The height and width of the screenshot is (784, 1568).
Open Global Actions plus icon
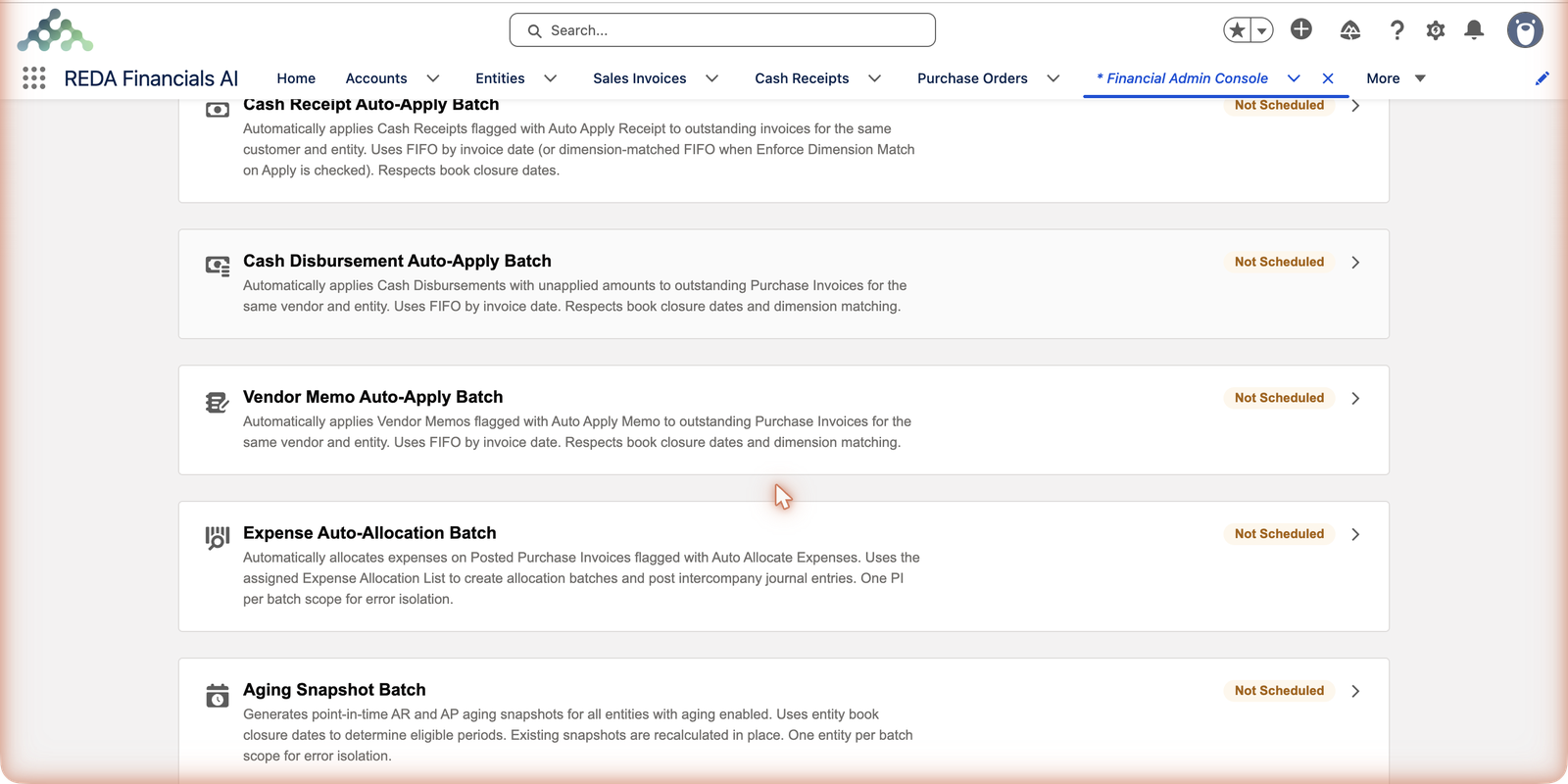[x=1301, y=29]
